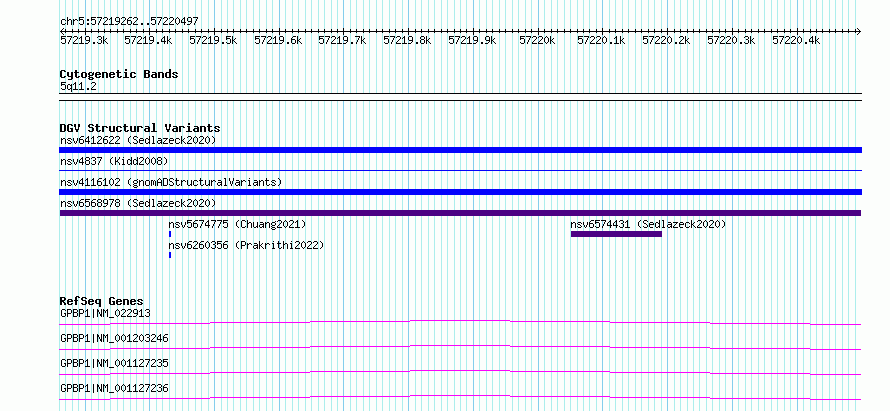Click the GPBP1|NM_001203246 gene label
The image size is (890, 411).
coord(114,338)
